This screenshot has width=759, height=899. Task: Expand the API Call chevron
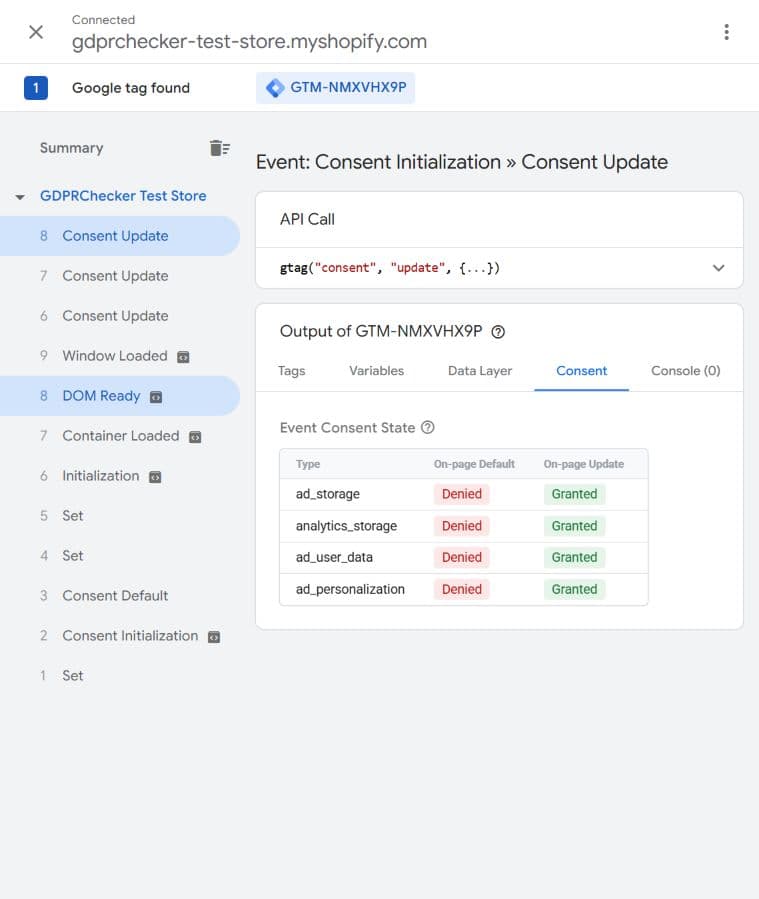(x=718, y=268)
